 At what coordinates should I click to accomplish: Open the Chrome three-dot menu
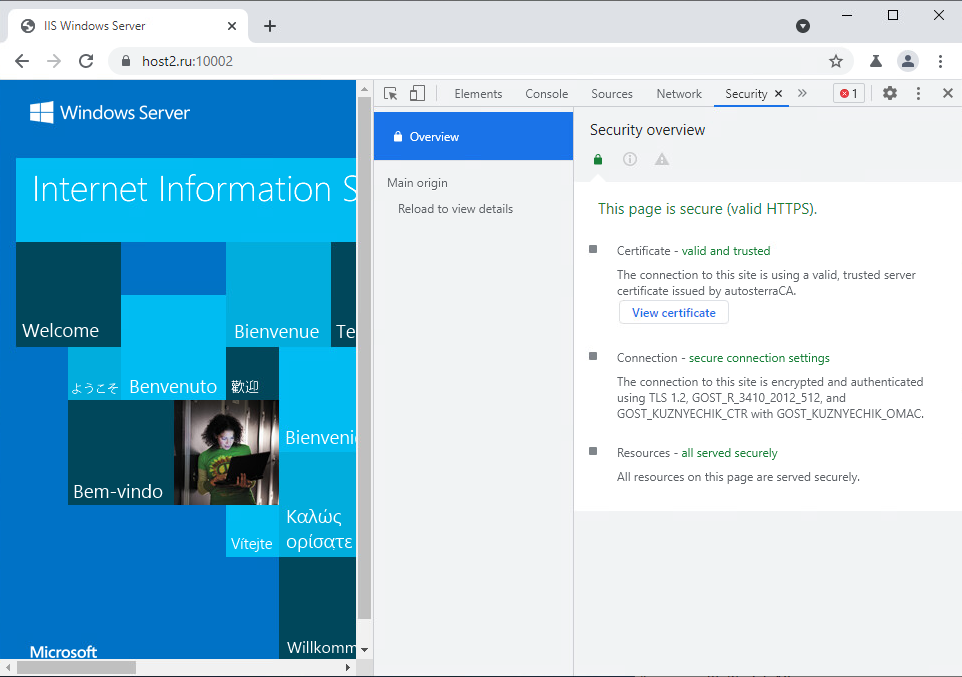[x=940, y=61]
